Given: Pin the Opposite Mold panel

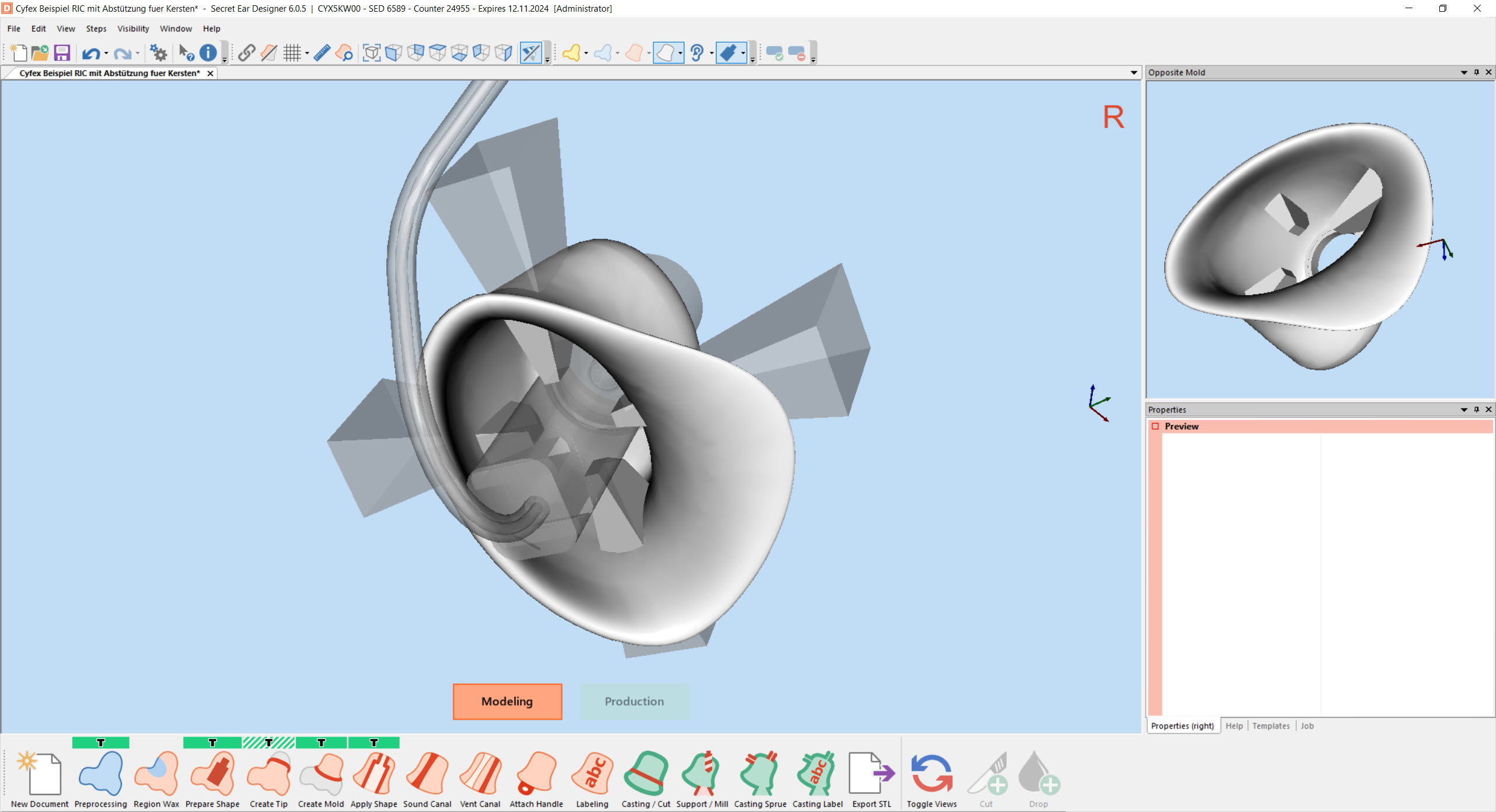Looking at the screenshot, I should click(1476, 72).
